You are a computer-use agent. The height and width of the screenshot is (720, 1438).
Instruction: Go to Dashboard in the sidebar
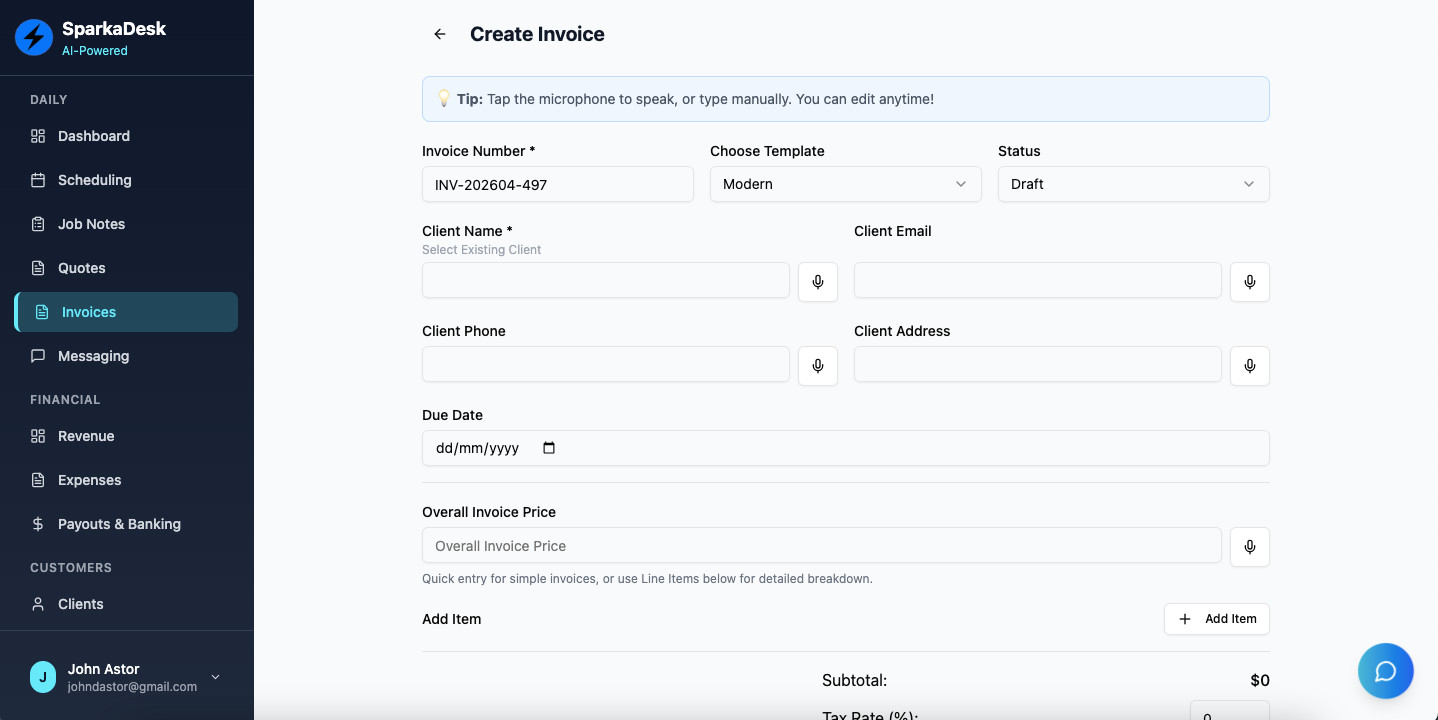(x=126, y=136)
